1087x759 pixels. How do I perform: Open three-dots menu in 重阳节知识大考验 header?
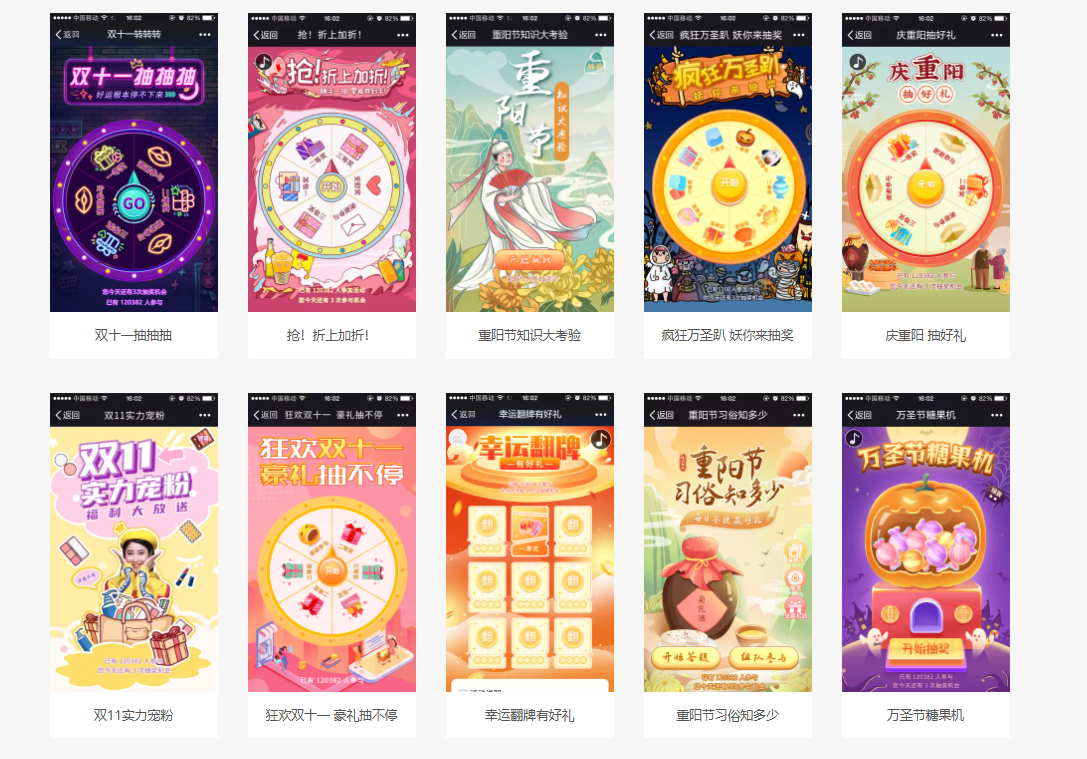coord(600,35)
